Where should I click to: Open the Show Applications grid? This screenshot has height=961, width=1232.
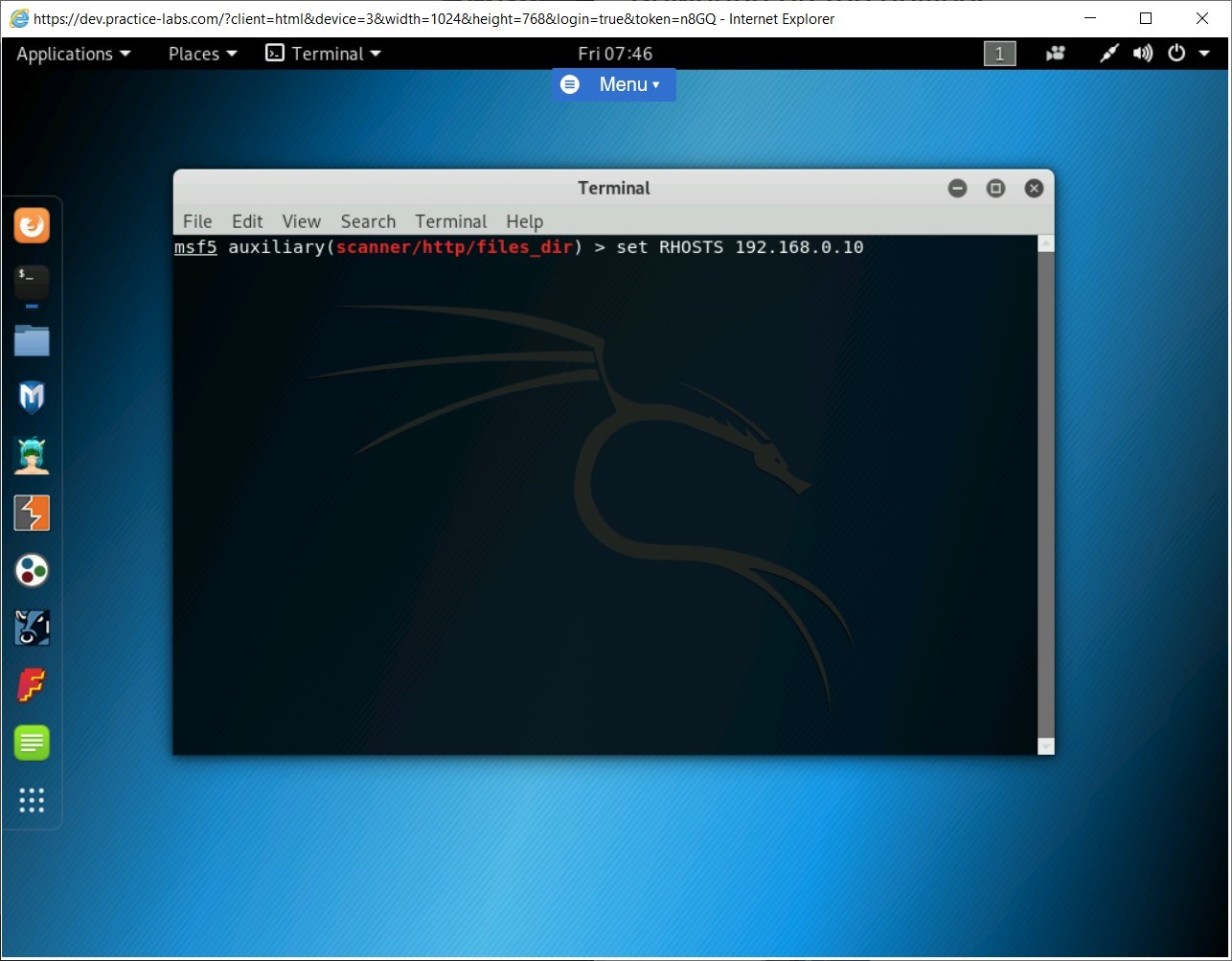(32, 801)
